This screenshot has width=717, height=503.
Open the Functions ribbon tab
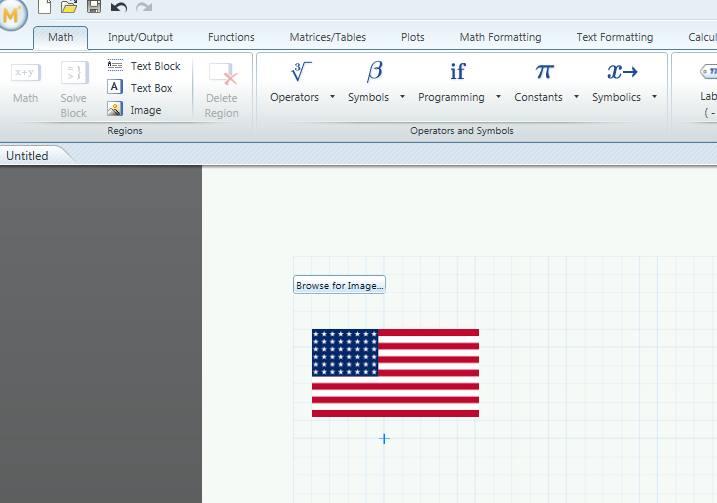click(x=231, y=37)
